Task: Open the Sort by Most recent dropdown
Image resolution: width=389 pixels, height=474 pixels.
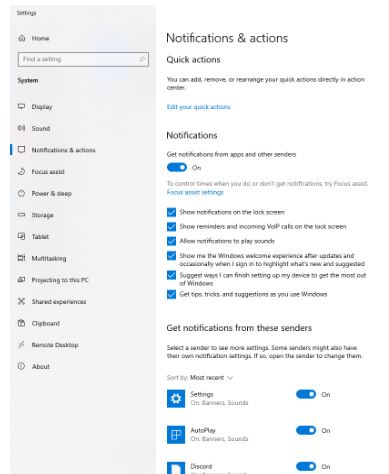Action: (211, 378)
